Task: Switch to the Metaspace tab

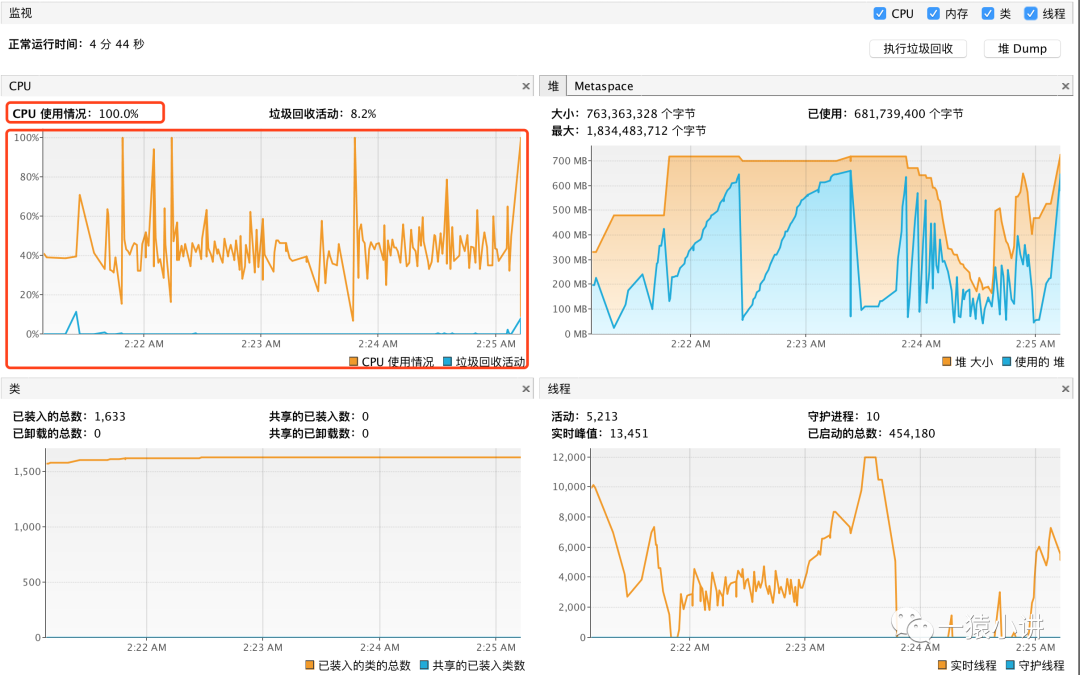Action: 603,86
